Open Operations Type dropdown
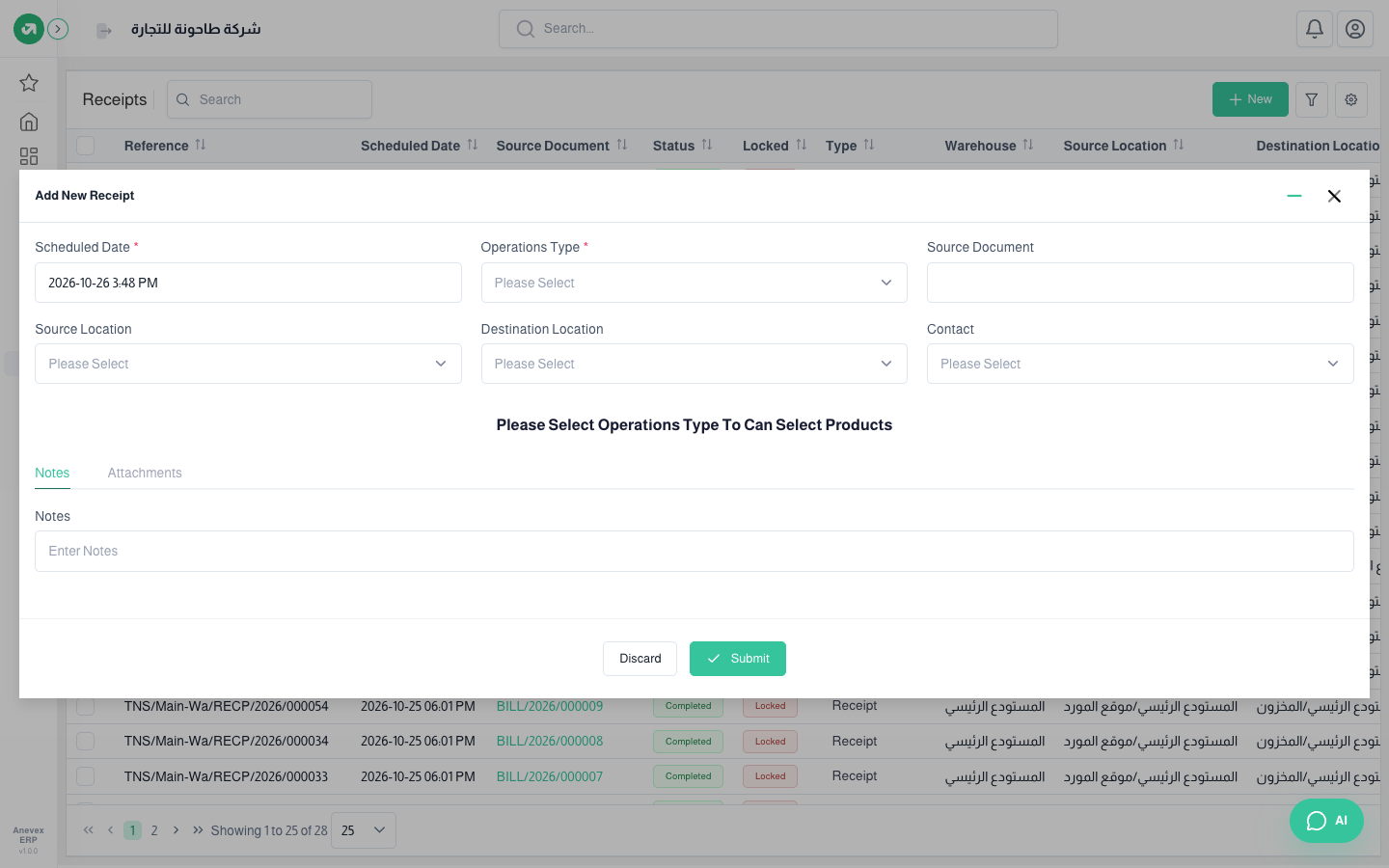 click(694, 283)
